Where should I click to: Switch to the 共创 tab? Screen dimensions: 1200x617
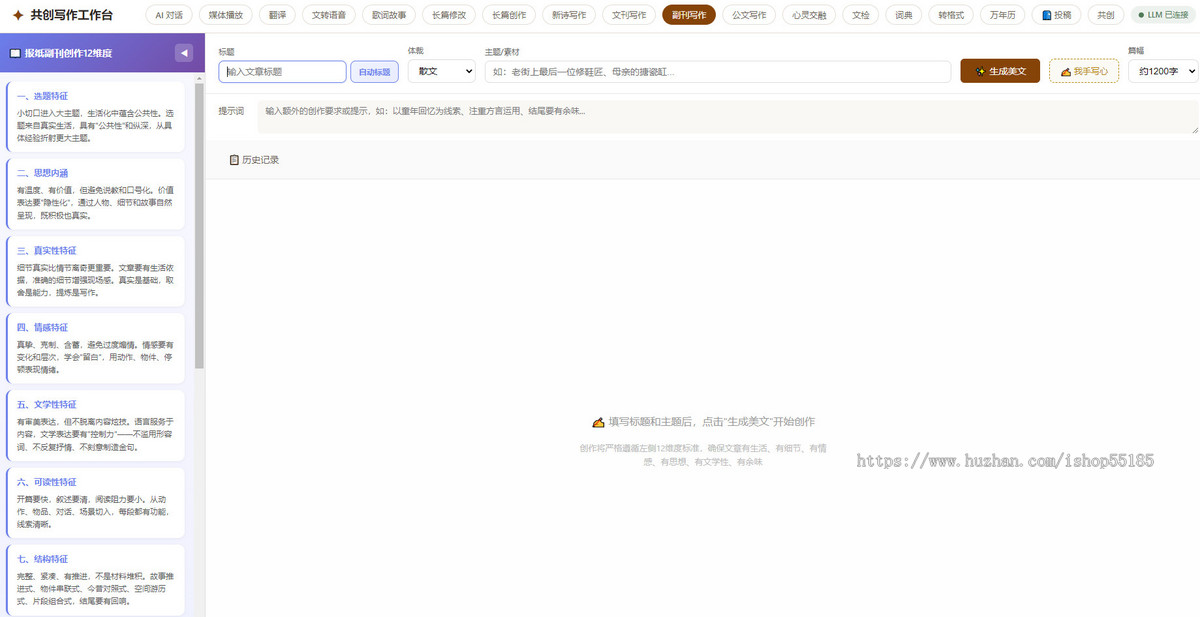pyautogui.click(x=1105, y=15)
